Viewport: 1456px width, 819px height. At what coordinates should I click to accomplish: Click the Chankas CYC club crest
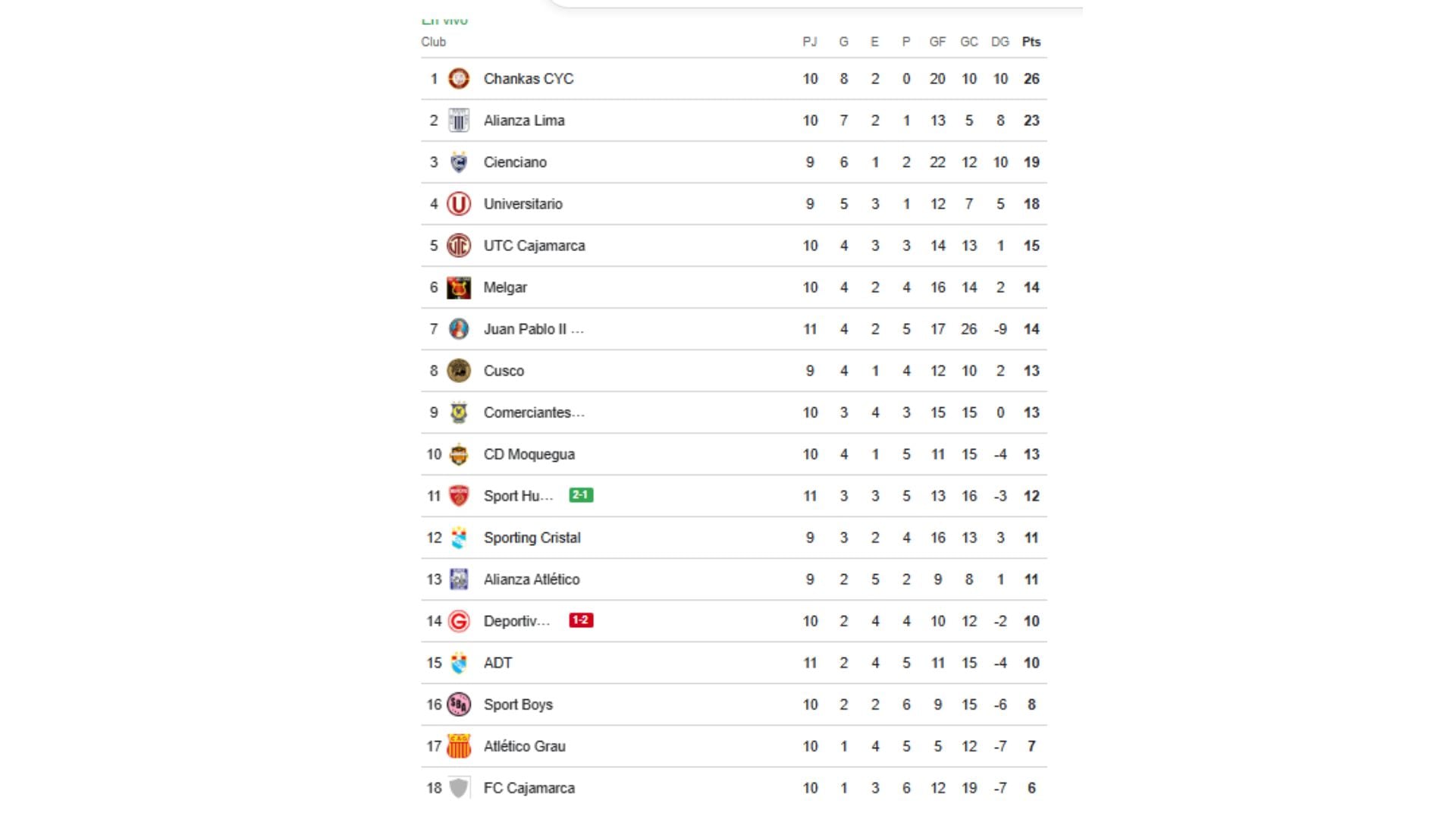coord(459,78)
